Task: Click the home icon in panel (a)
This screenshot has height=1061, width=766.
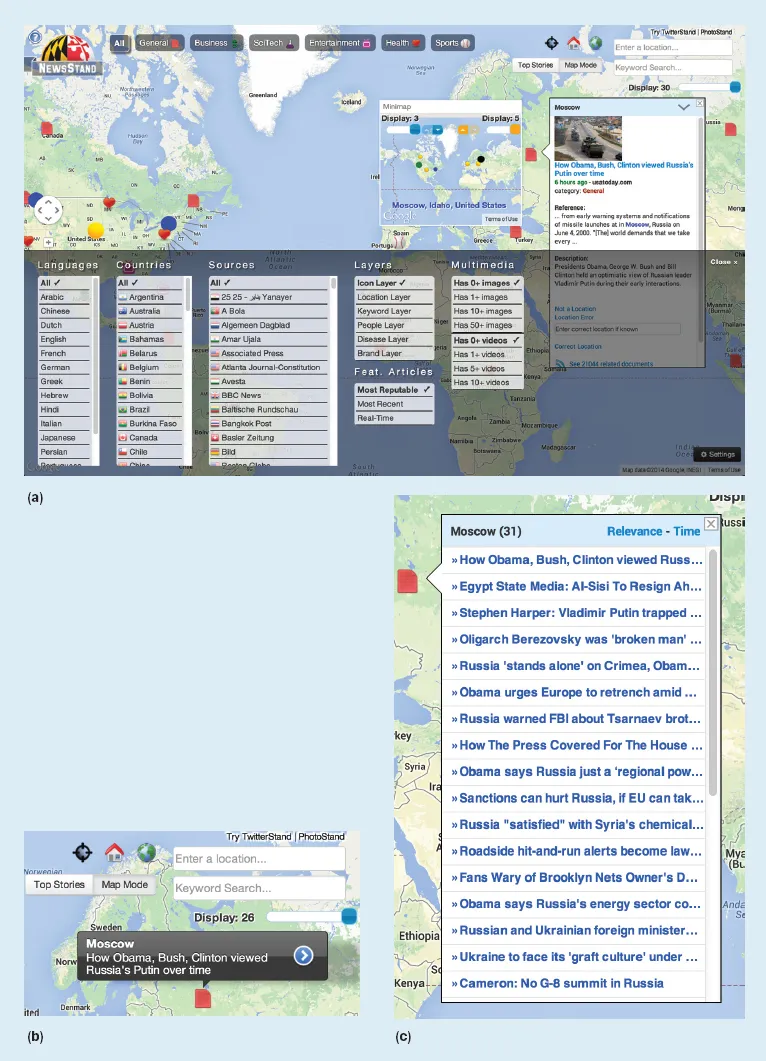Action: pos(573,43)
